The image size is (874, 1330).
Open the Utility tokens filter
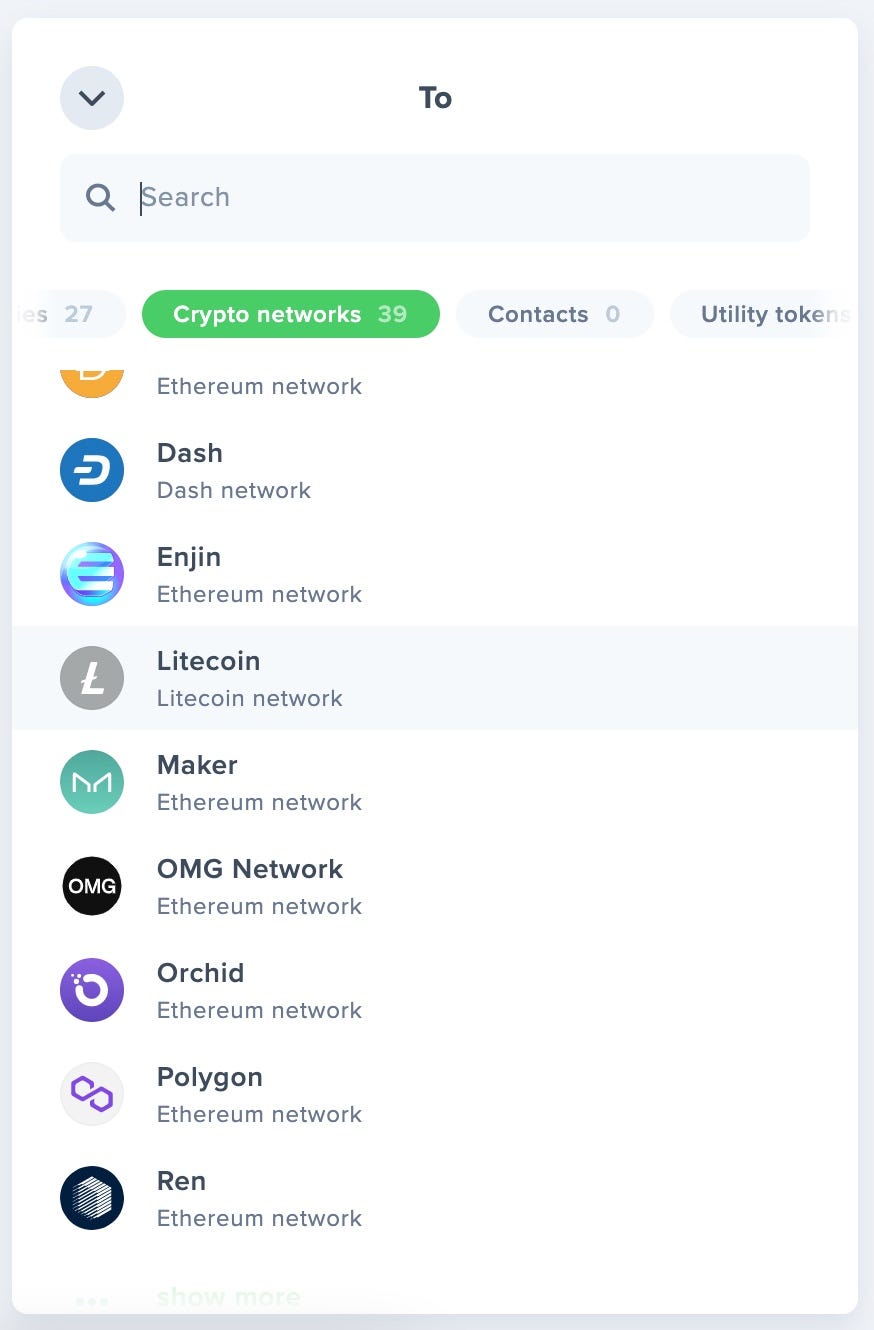coord(775,314)
